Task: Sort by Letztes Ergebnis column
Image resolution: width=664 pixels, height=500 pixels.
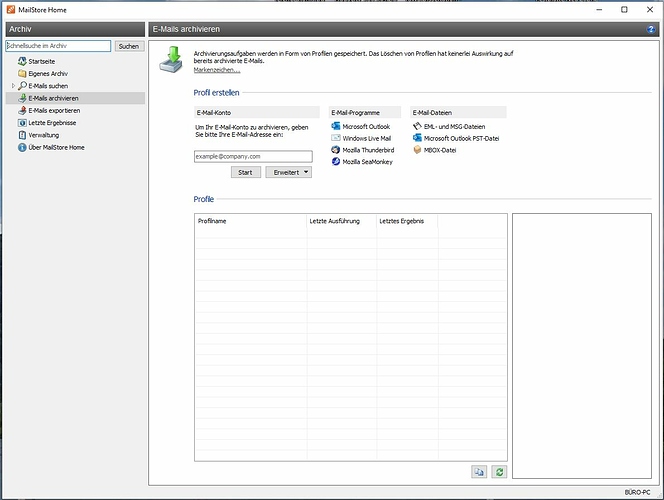Action: (x=407, y=221)
